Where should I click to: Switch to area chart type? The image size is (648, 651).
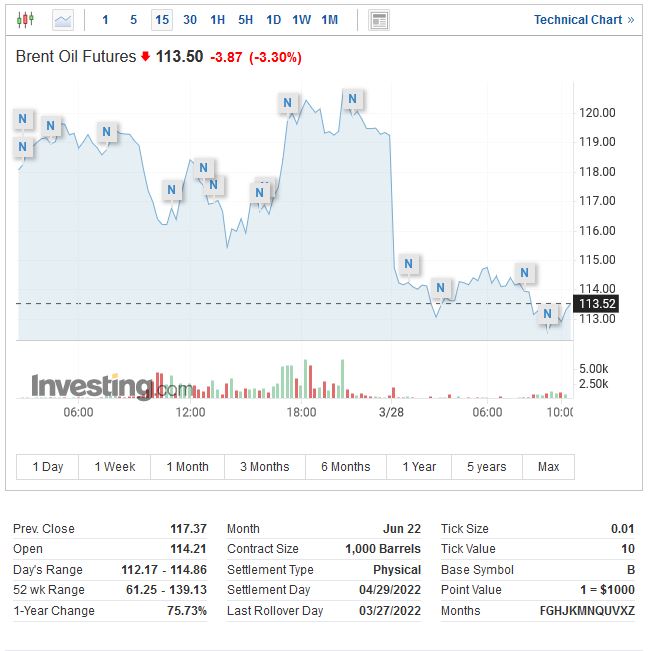[x=63, y=20]
